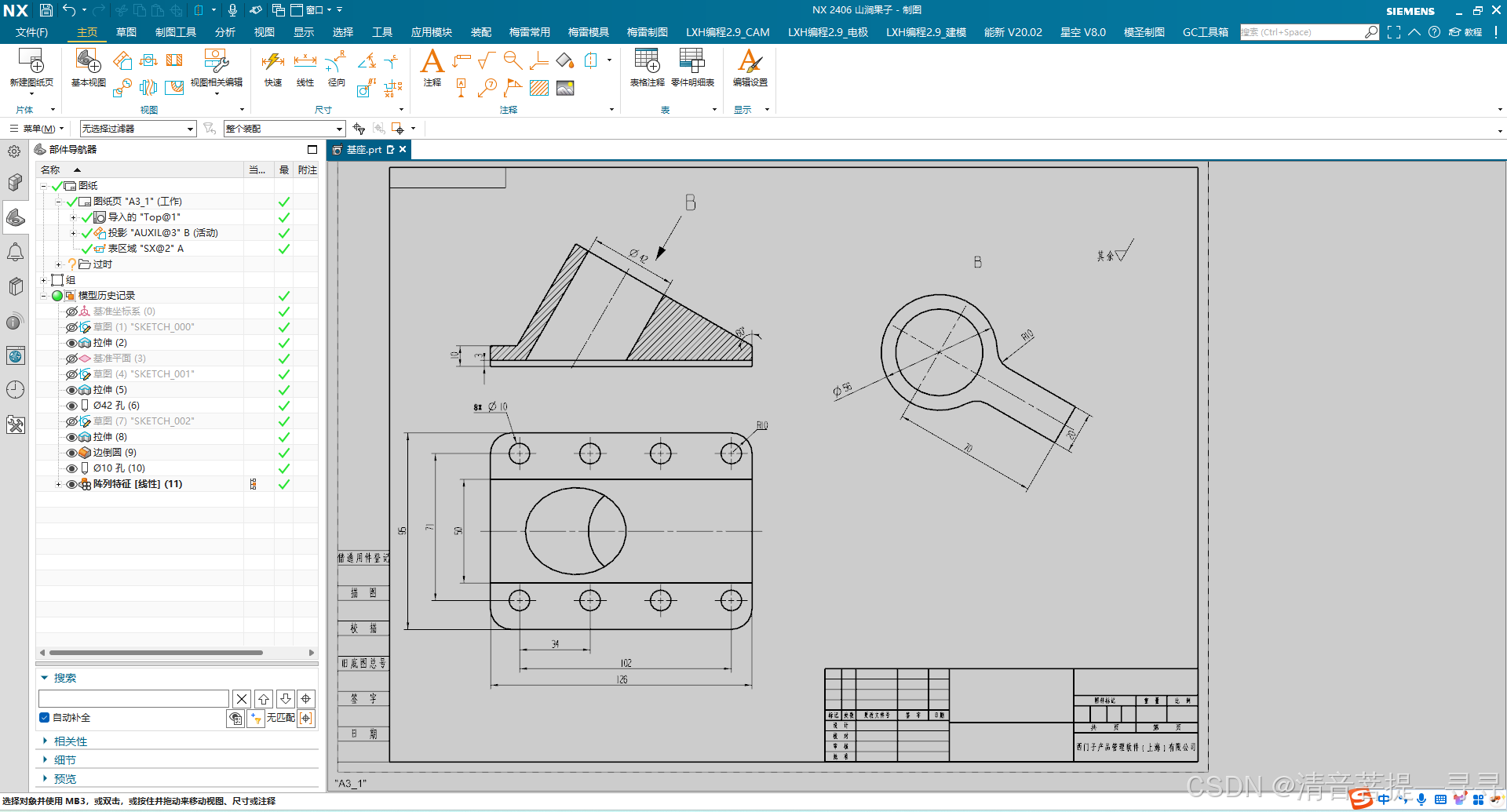
Task: Collapse the 图纸 tree node
Action: [x=44, y=186]
